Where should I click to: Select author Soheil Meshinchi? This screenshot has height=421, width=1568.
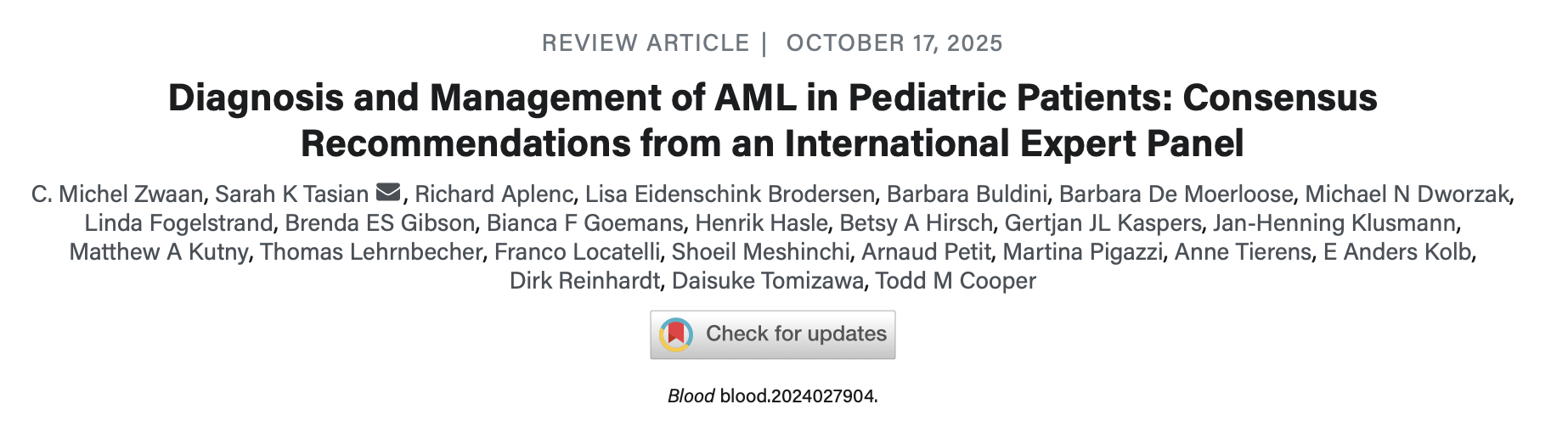(x=760, y=252)
